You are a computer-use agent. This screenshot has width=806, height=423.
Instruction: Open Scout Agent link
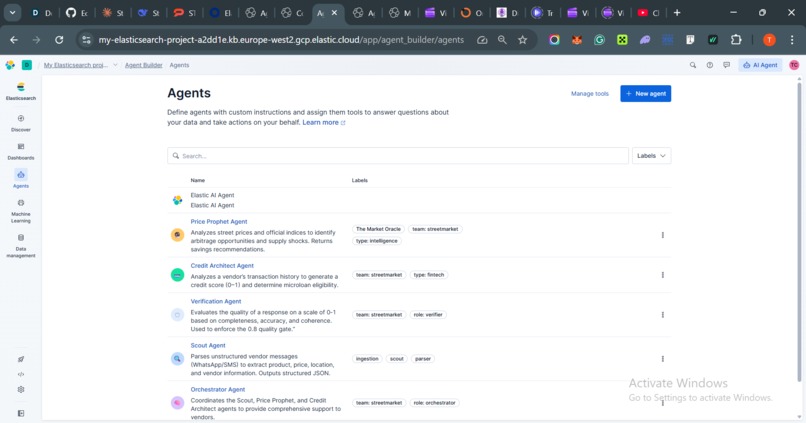coord(208,345)
